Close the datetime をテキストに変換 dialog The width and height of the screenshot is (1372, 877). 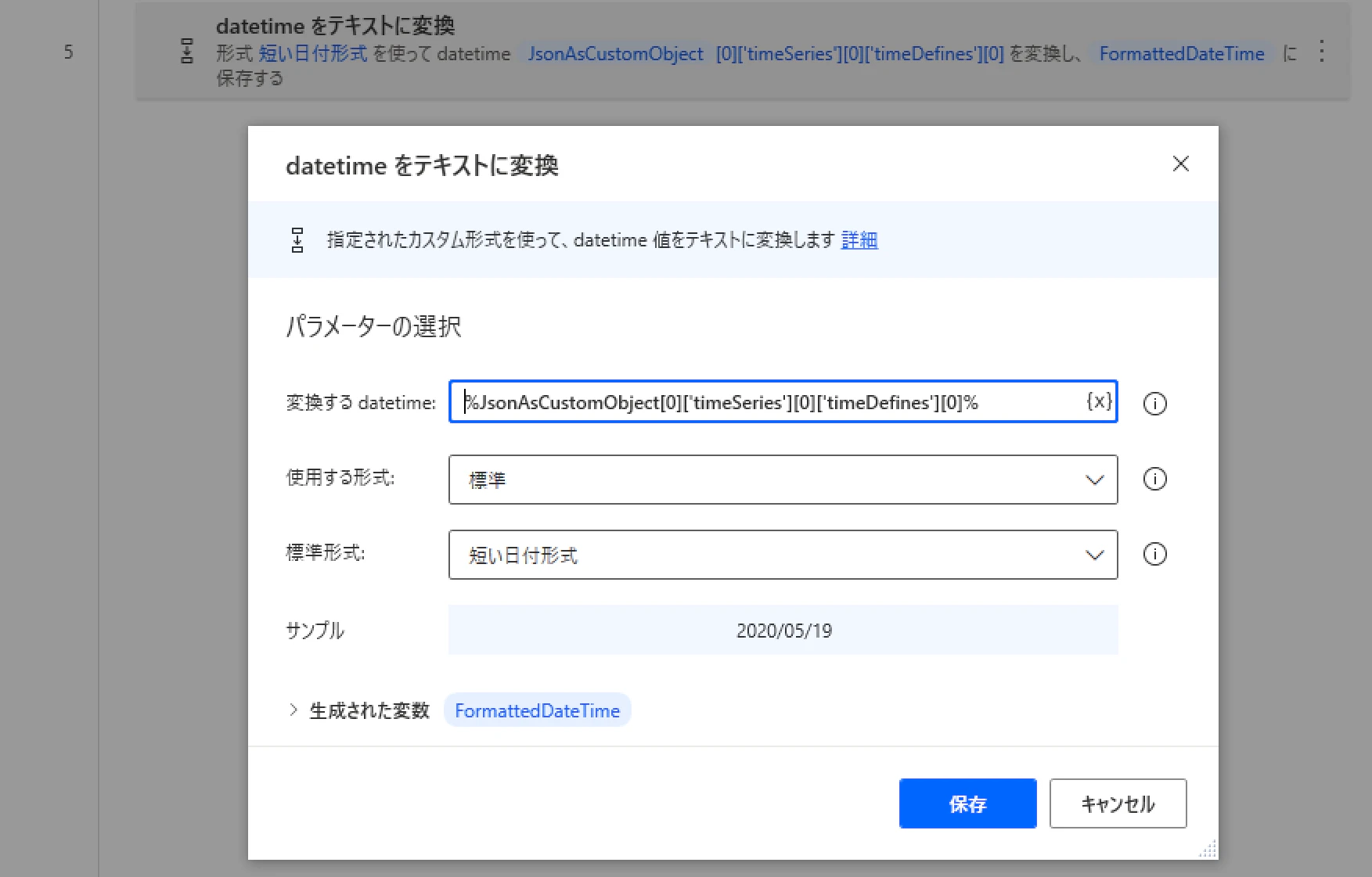pyautogui.click(x=1180, y=164)
